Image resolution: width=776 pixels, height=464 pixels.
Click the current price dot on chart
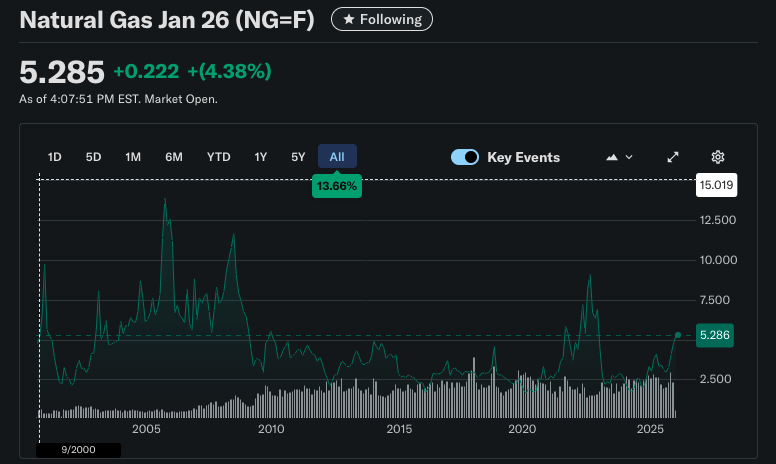coord(678,335)
